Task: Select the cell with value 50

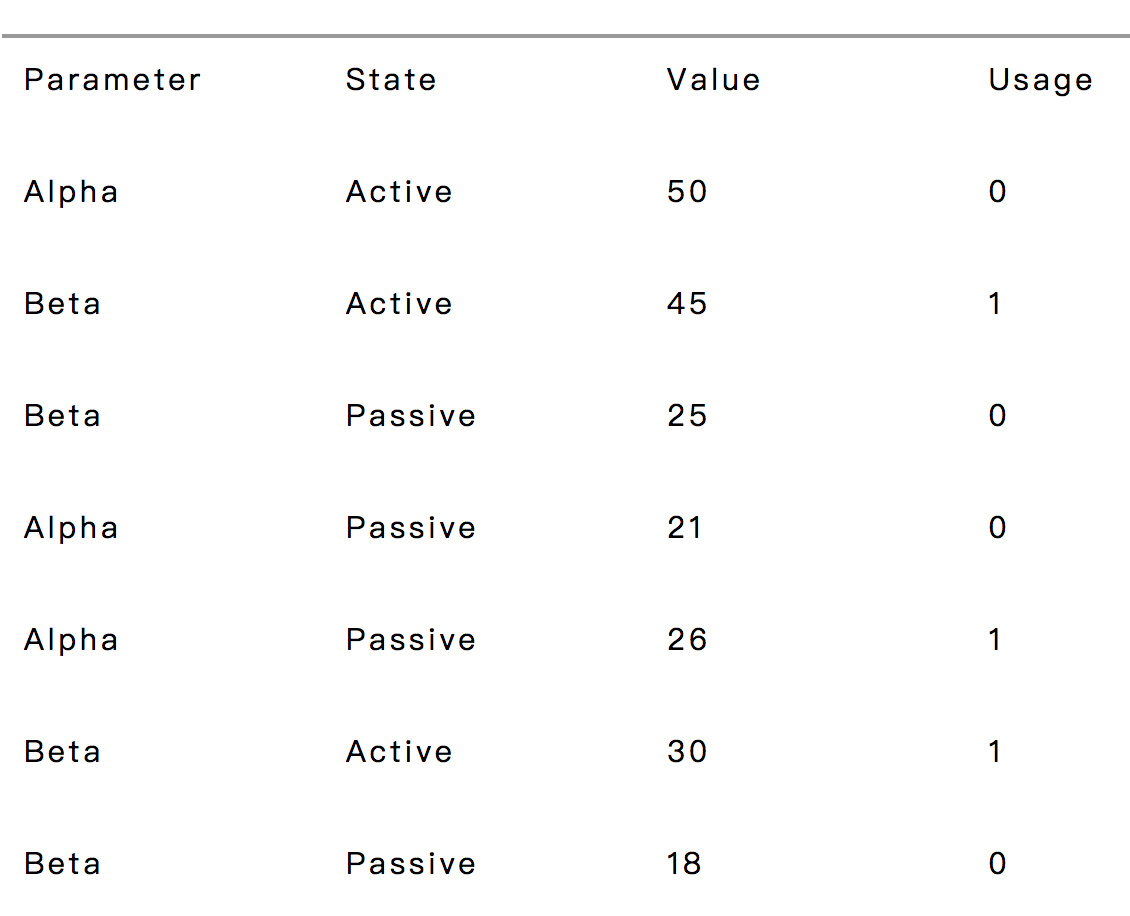Action: [687, 192]
